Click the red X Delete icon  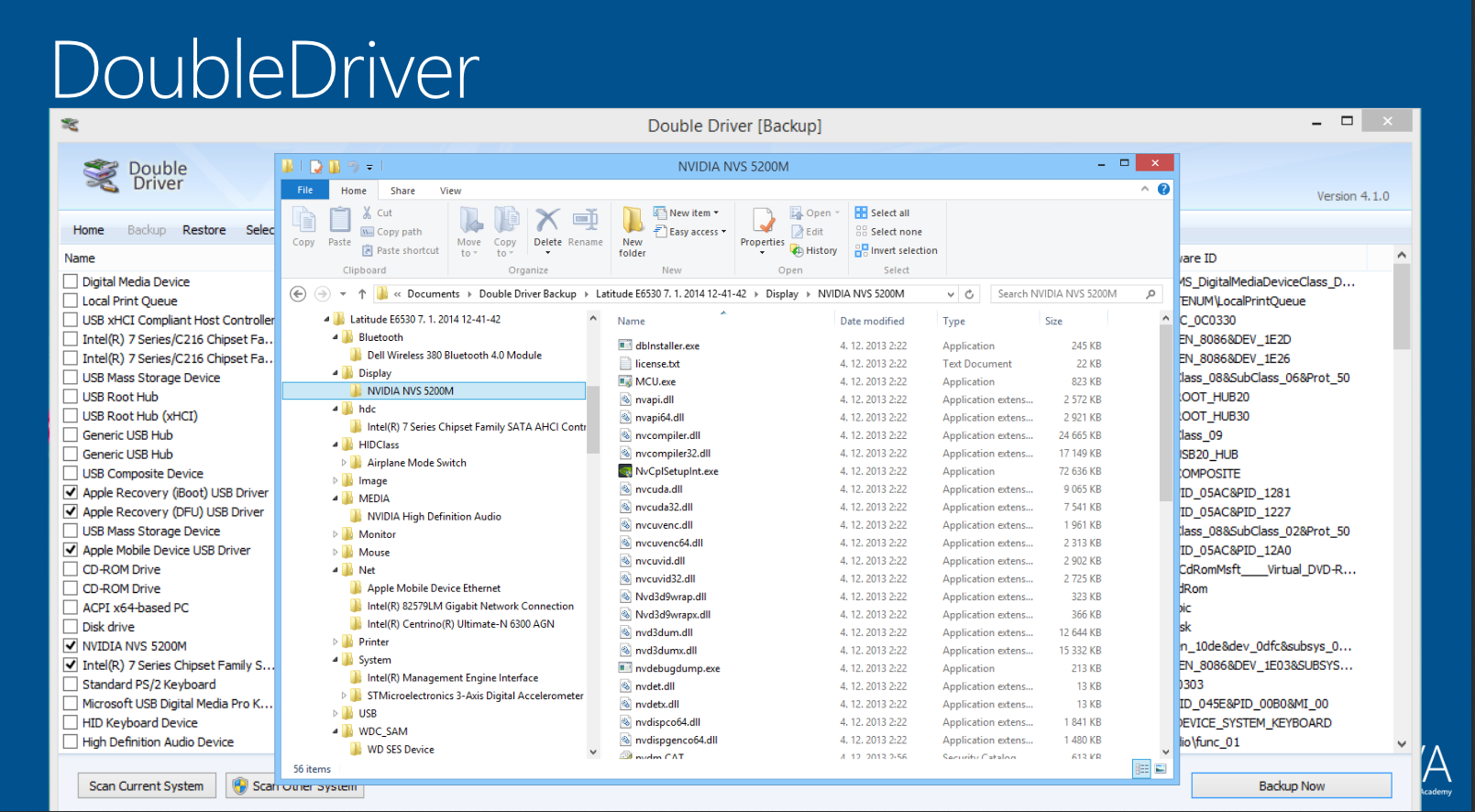click(547, 220)
